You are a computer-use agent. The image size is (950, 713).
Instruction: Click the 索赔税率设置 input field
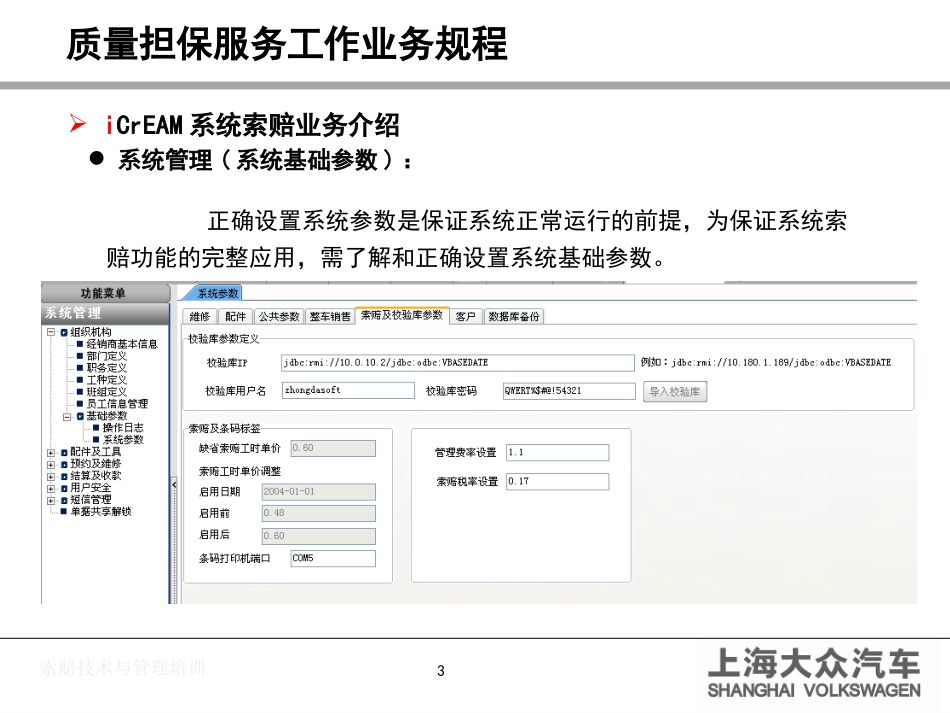tap(557, 482)
